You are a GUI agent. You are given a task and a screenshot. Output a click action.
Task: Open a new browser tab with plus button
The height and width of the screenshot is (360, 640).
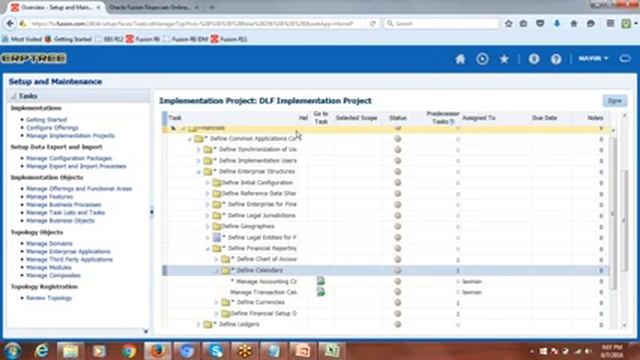pos(212,7)
